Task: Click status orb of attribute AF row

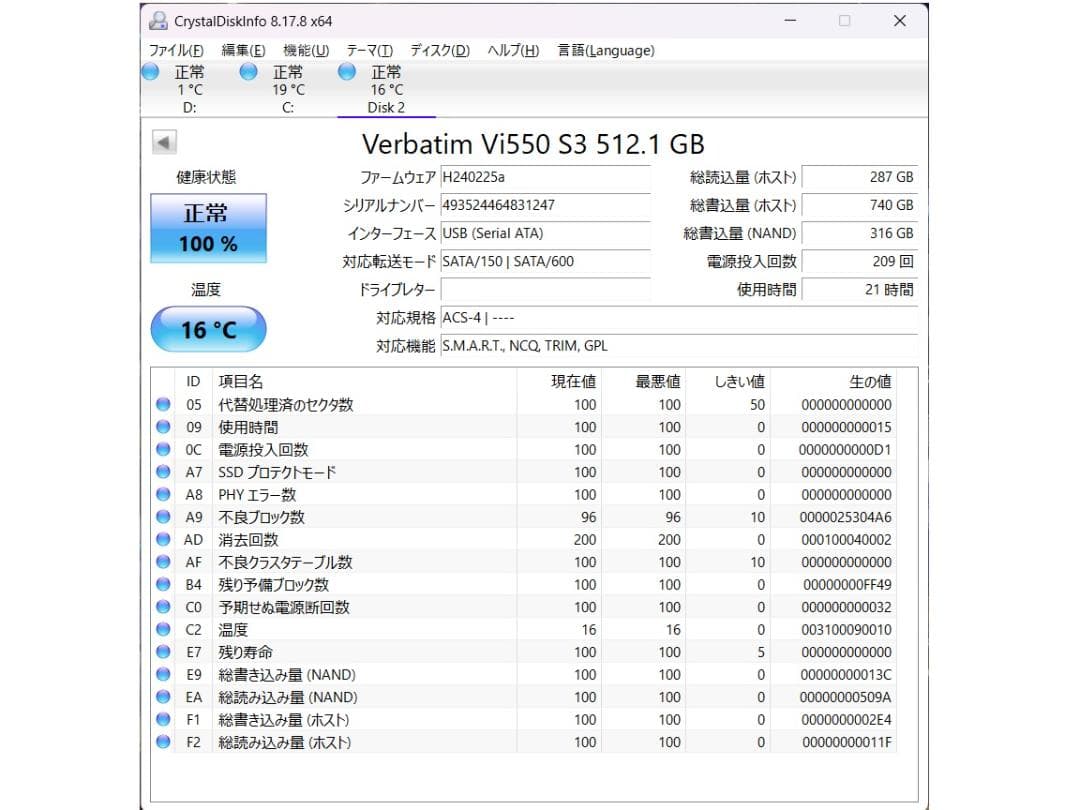Action: [163, 562]
